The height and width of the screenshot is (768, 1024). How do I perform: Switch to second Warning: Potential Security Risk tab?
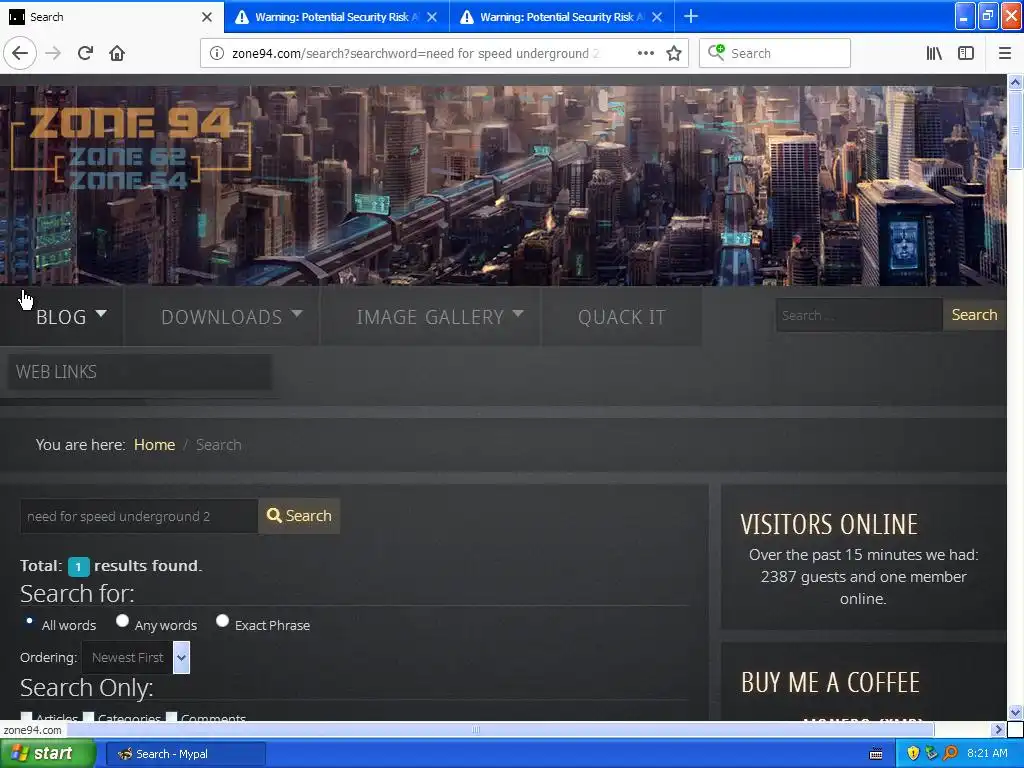coord(562,17)
